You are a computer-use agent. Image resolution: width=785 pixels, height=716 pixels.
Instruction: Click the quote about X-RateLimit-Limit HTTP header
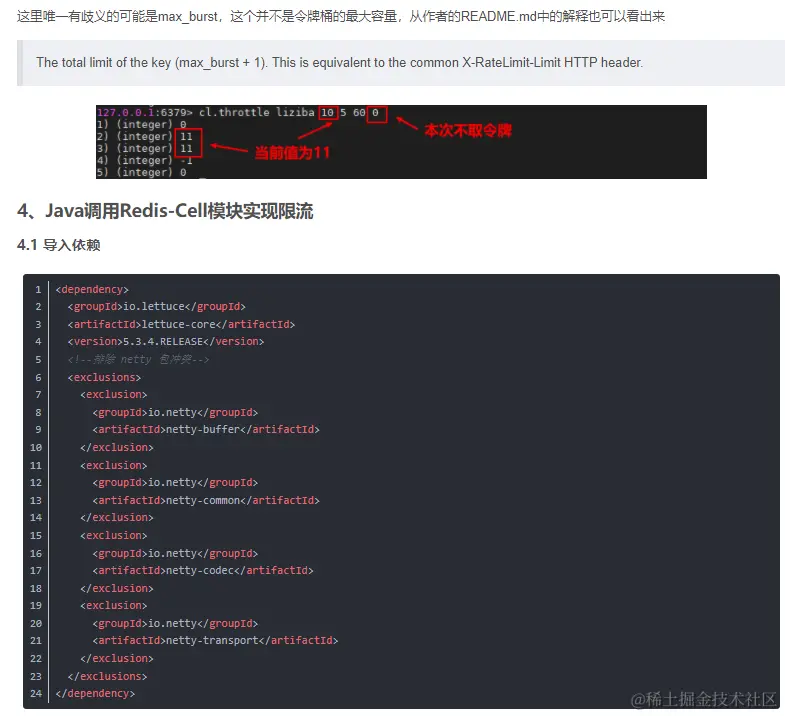339,63
